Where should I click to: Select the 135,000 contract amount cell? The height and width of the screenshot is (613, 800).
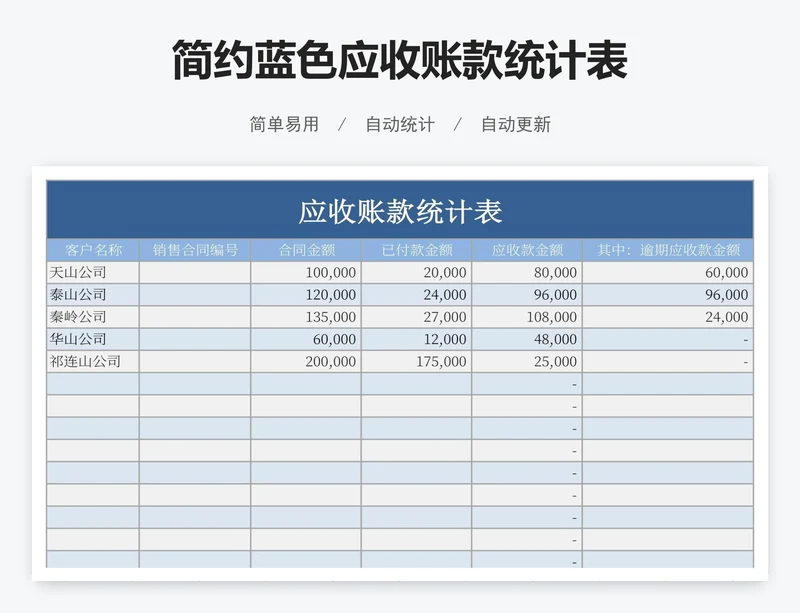(306, 317)
